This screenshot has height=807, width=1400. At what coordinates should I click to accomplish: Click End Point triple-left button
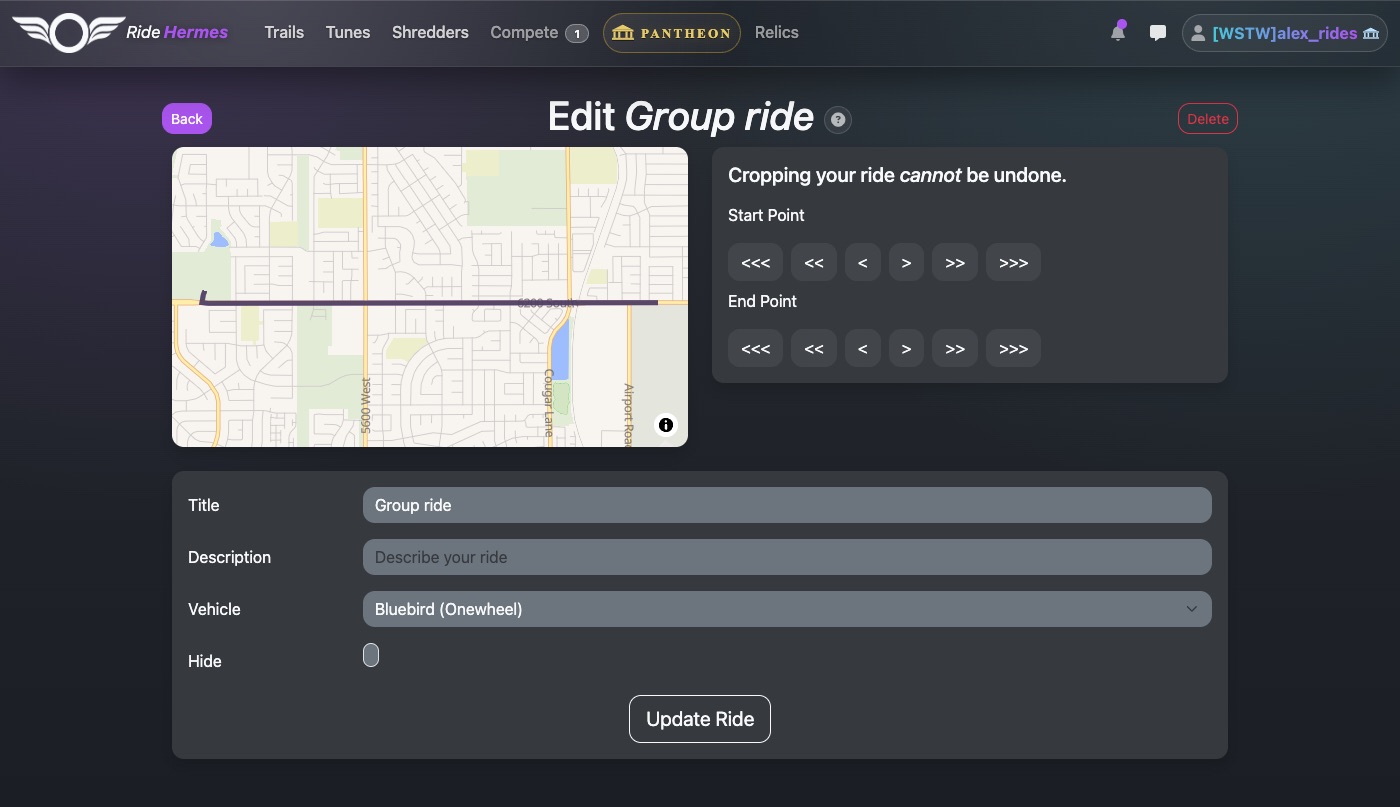tap(756, 349)
